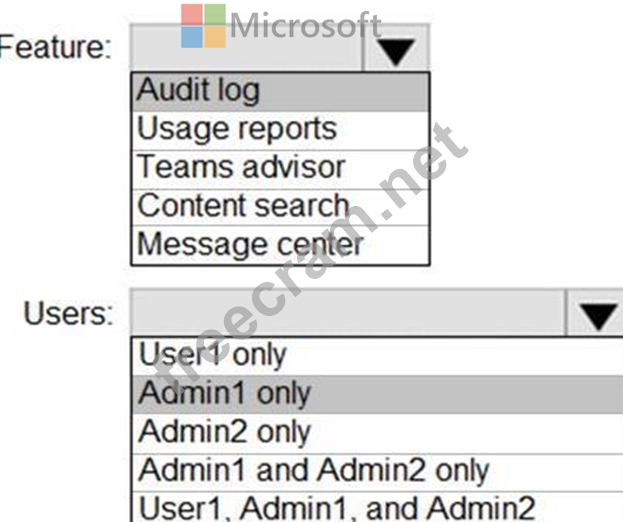623x522 pixels.
Task: Click the Microsoft wordmark text
Action: click(305, 25)
